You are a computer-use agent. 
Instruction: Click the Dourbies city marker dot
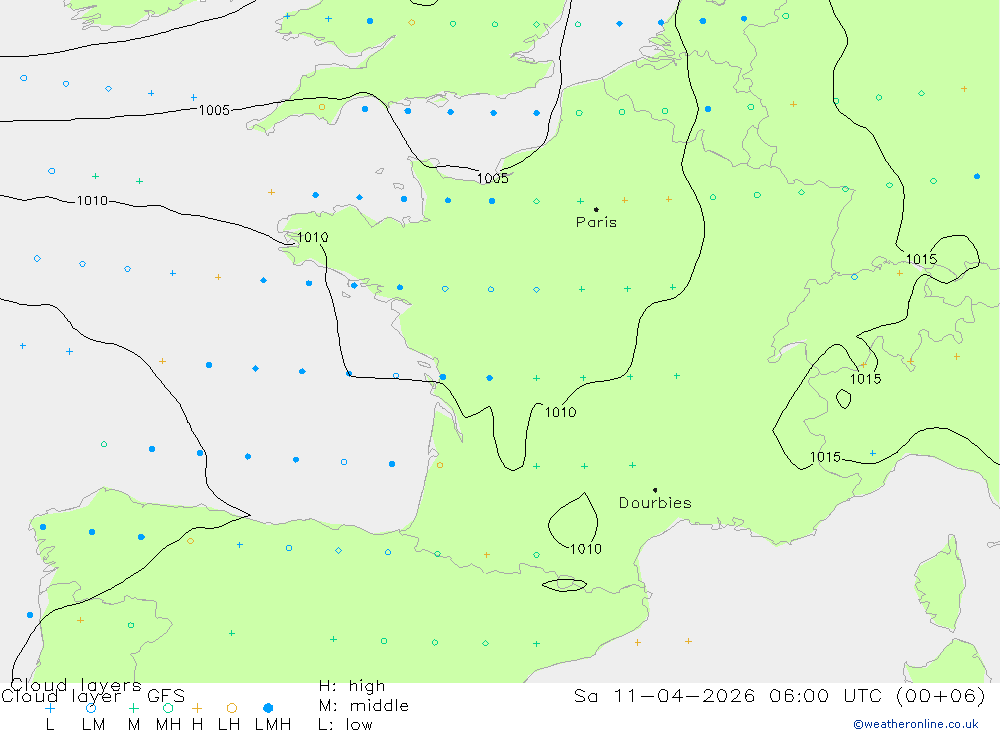click(655, 490)
